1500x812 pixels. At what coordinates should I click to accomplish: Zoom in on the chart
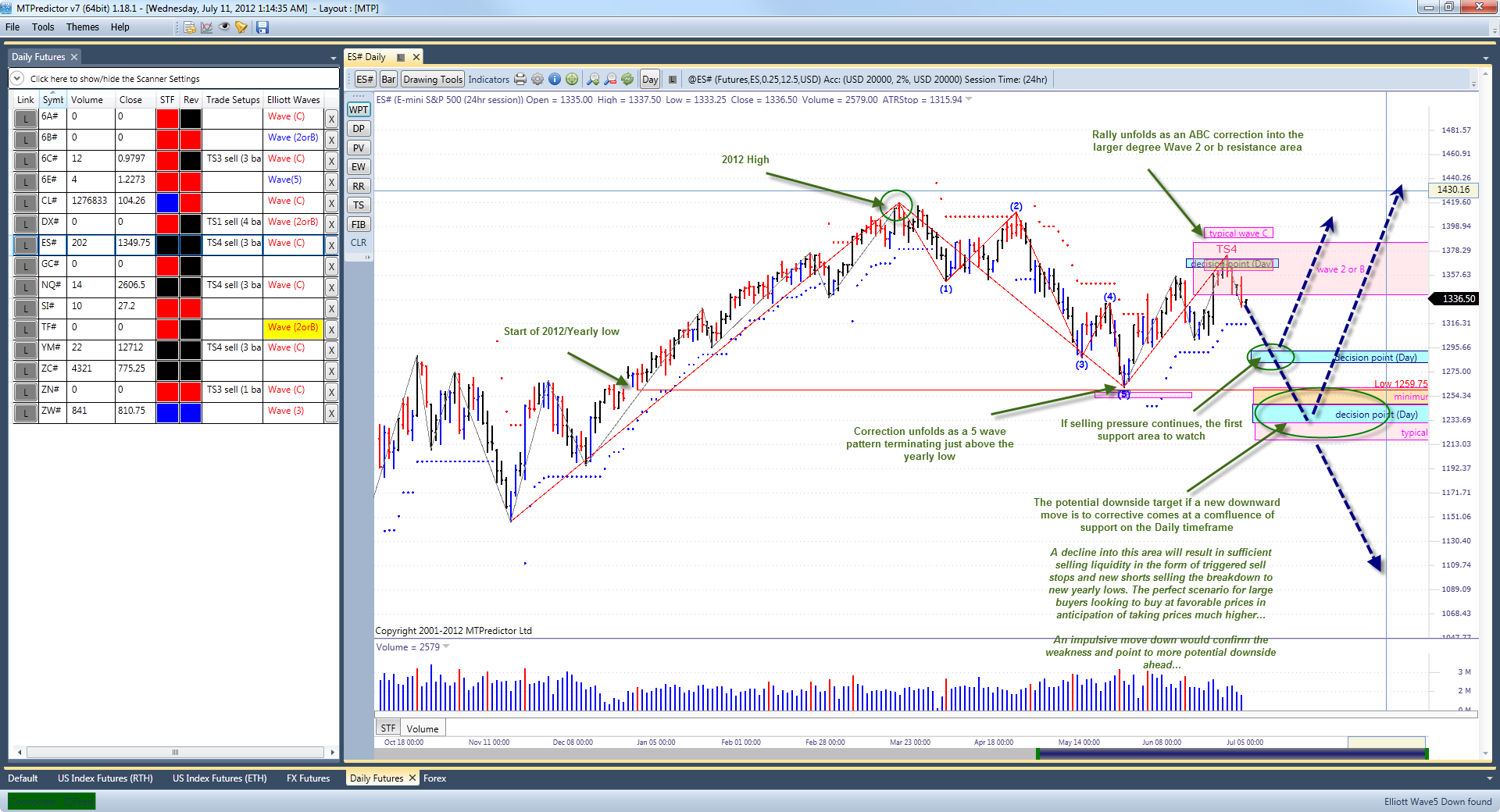593,79
